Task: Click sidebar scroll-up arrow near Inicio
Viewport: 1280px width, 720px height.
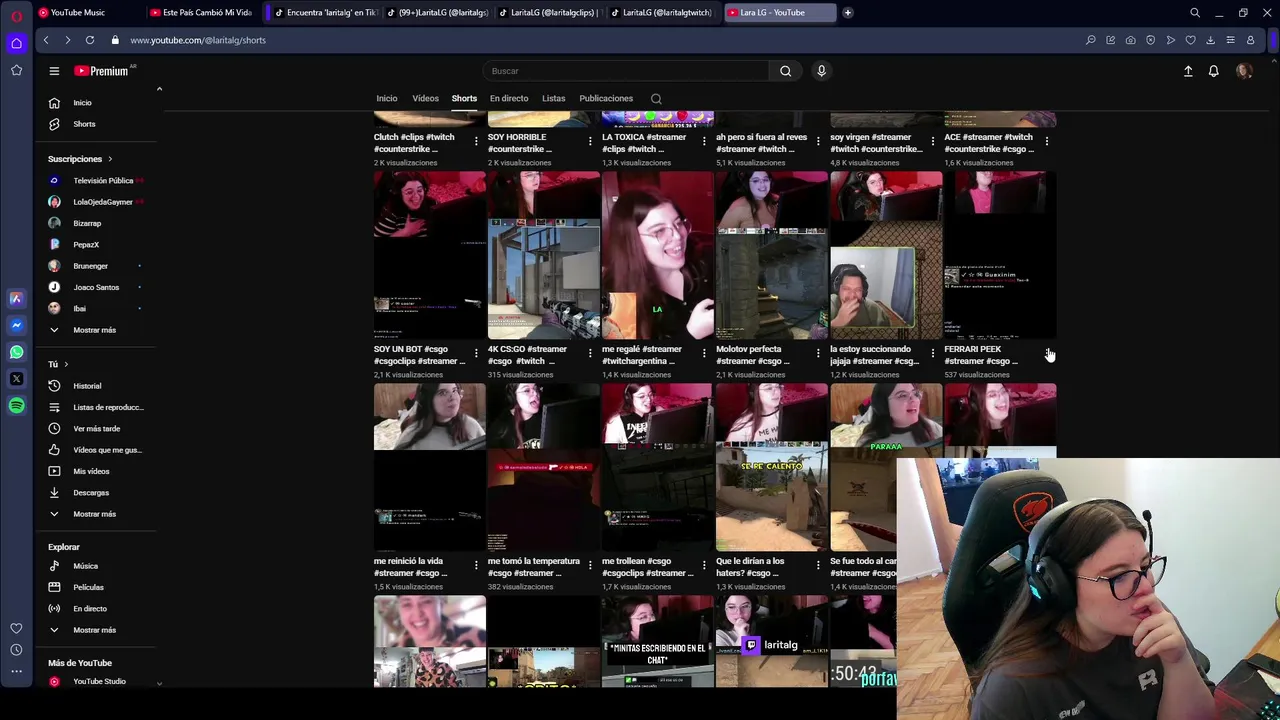Action: [159, 90]
